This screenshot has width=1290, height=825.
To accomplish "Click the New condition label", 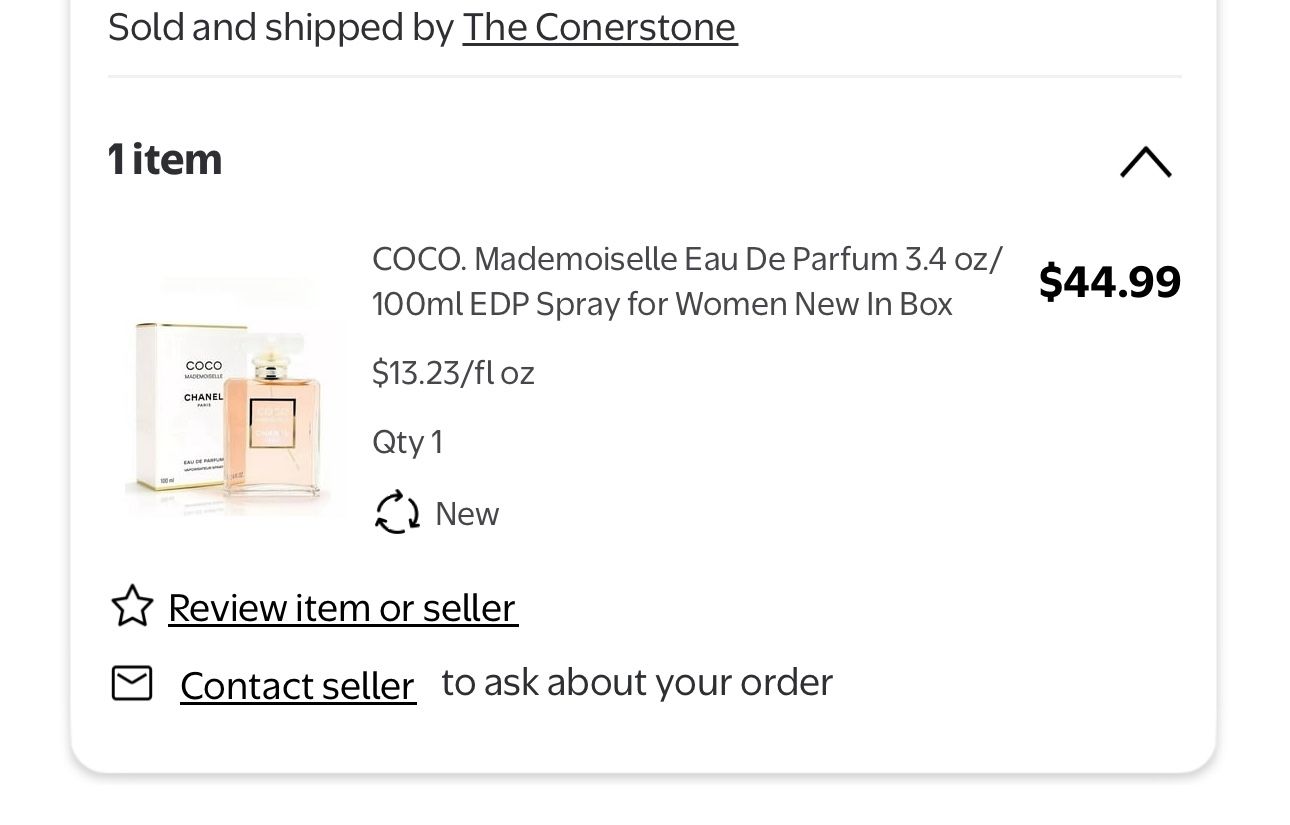I will [467, 514].
